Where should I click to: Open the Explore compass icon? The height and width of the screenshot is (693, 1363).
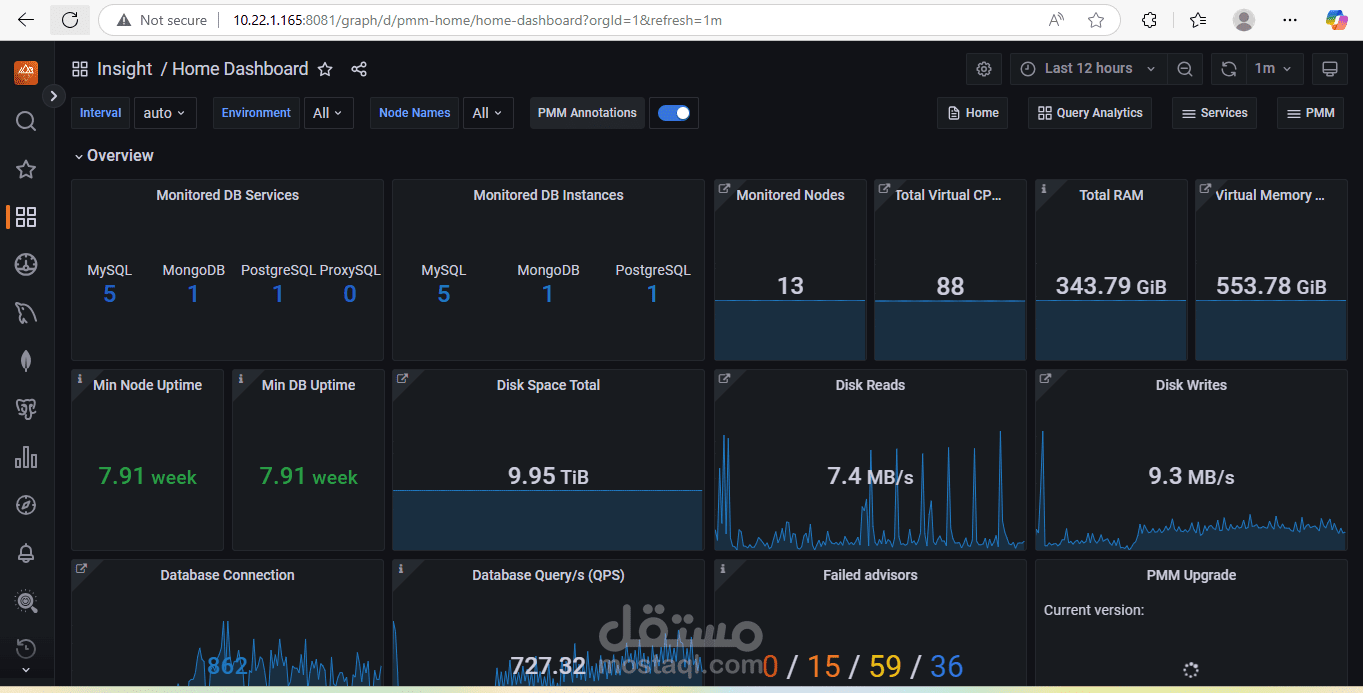coord(26,505)
